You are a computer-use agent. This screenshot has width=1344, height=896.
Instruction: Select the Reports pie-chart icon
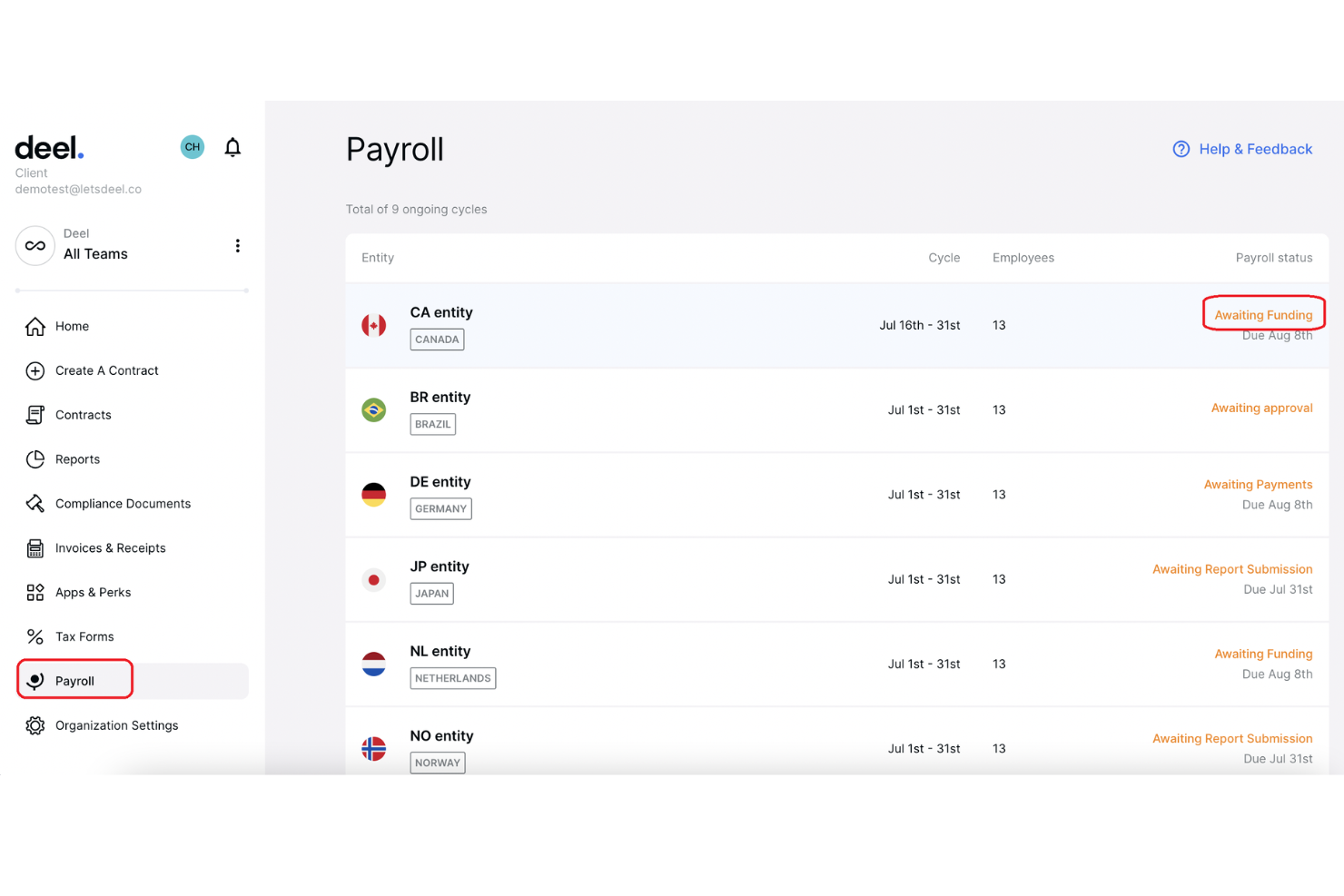35,458
